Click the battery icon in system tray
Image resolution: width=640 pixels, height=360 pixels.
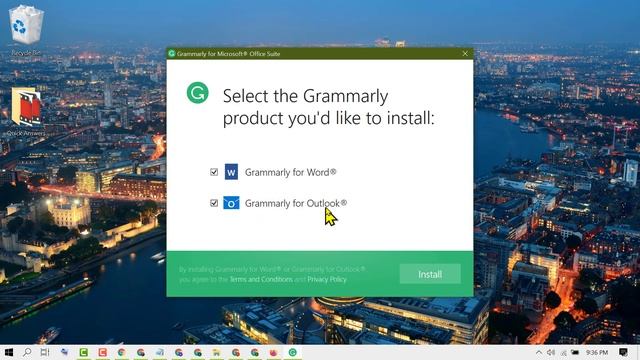575,352
